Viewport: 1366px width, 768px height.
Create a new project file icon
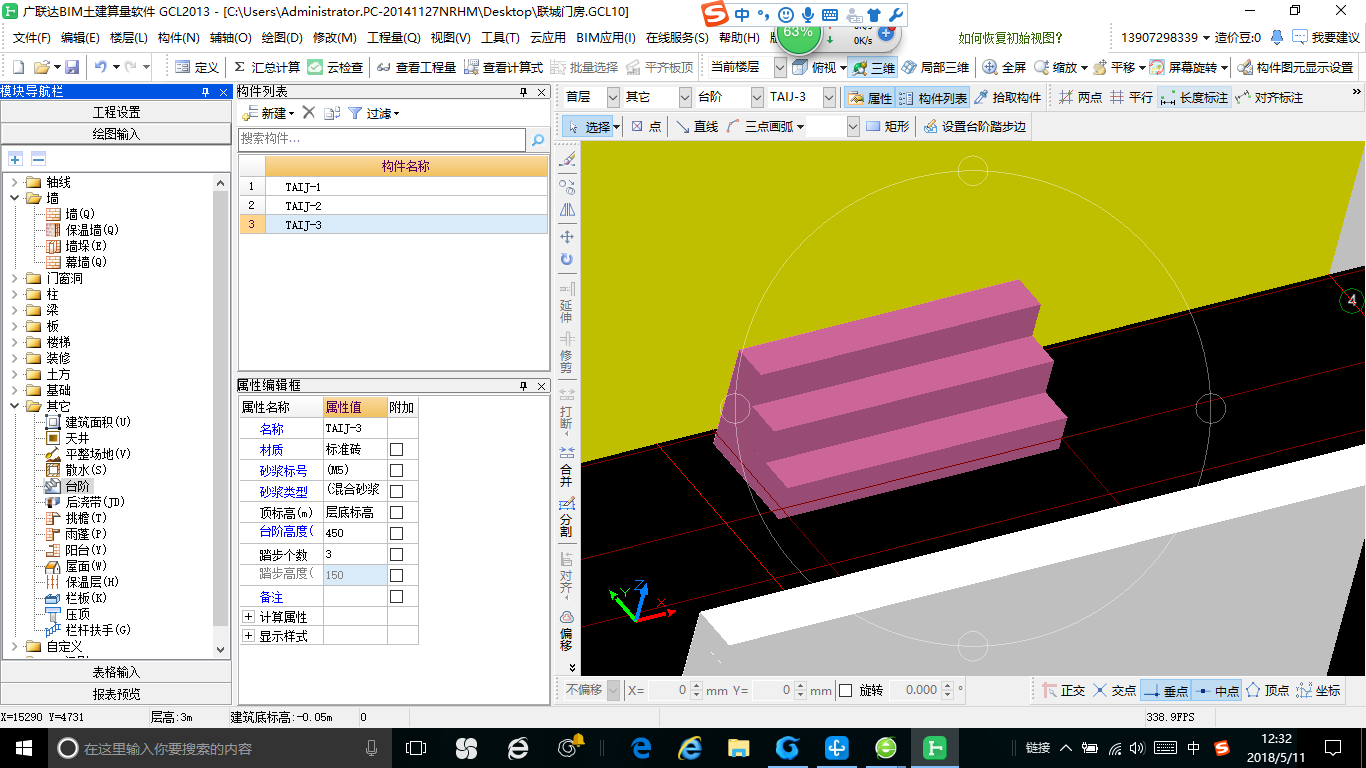coord(18,67)
